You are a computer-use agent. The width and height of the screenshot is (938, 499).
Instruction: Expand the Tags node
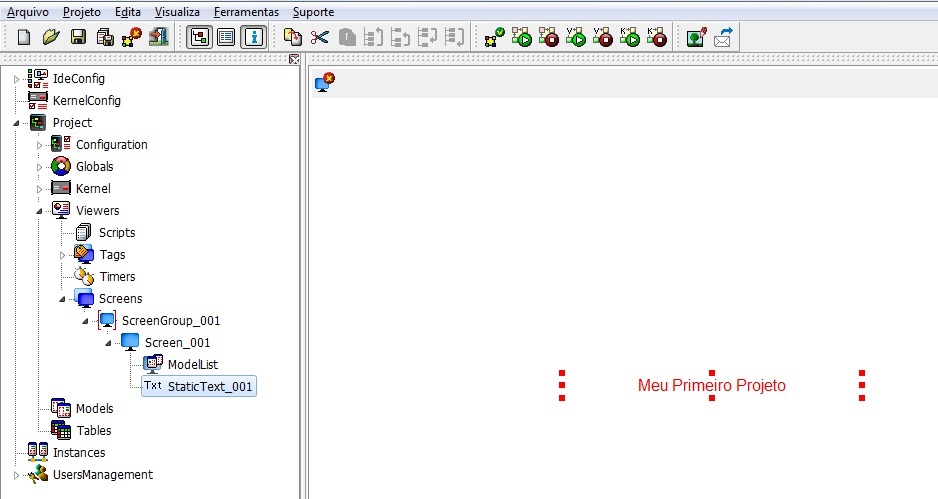point(62,255)
